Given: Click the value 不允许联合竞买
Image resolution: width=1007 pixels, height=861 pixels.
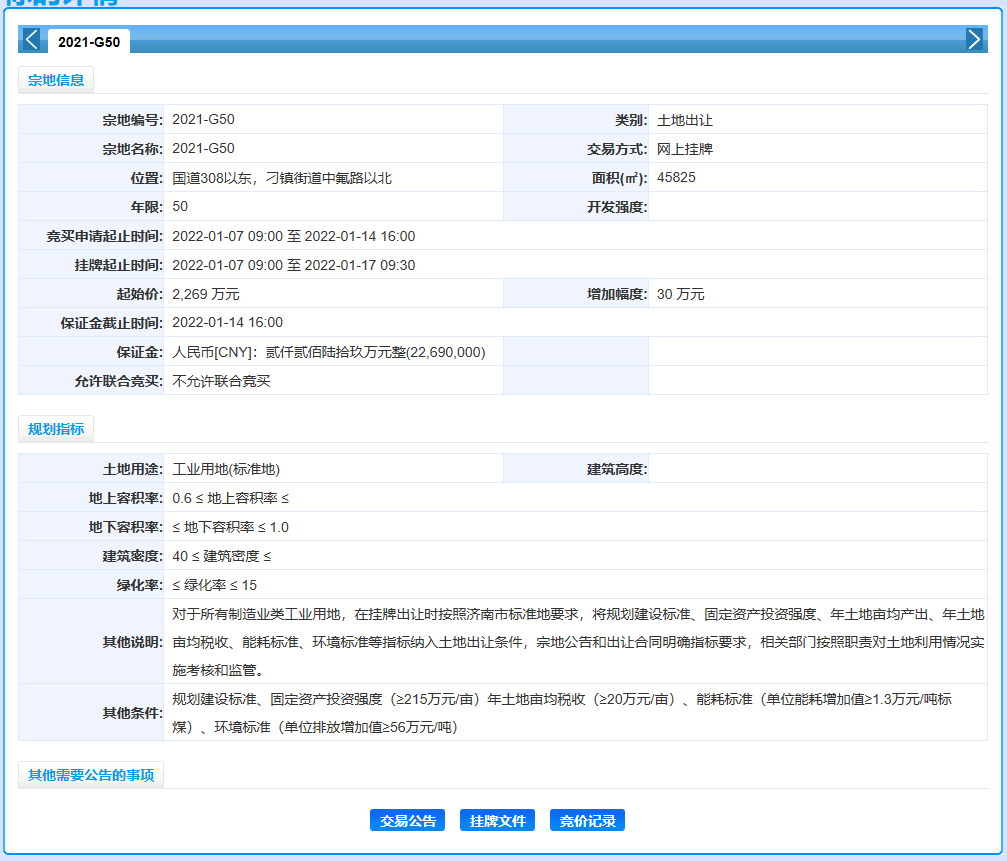Looking at the screenshot, I should (221, 381).
